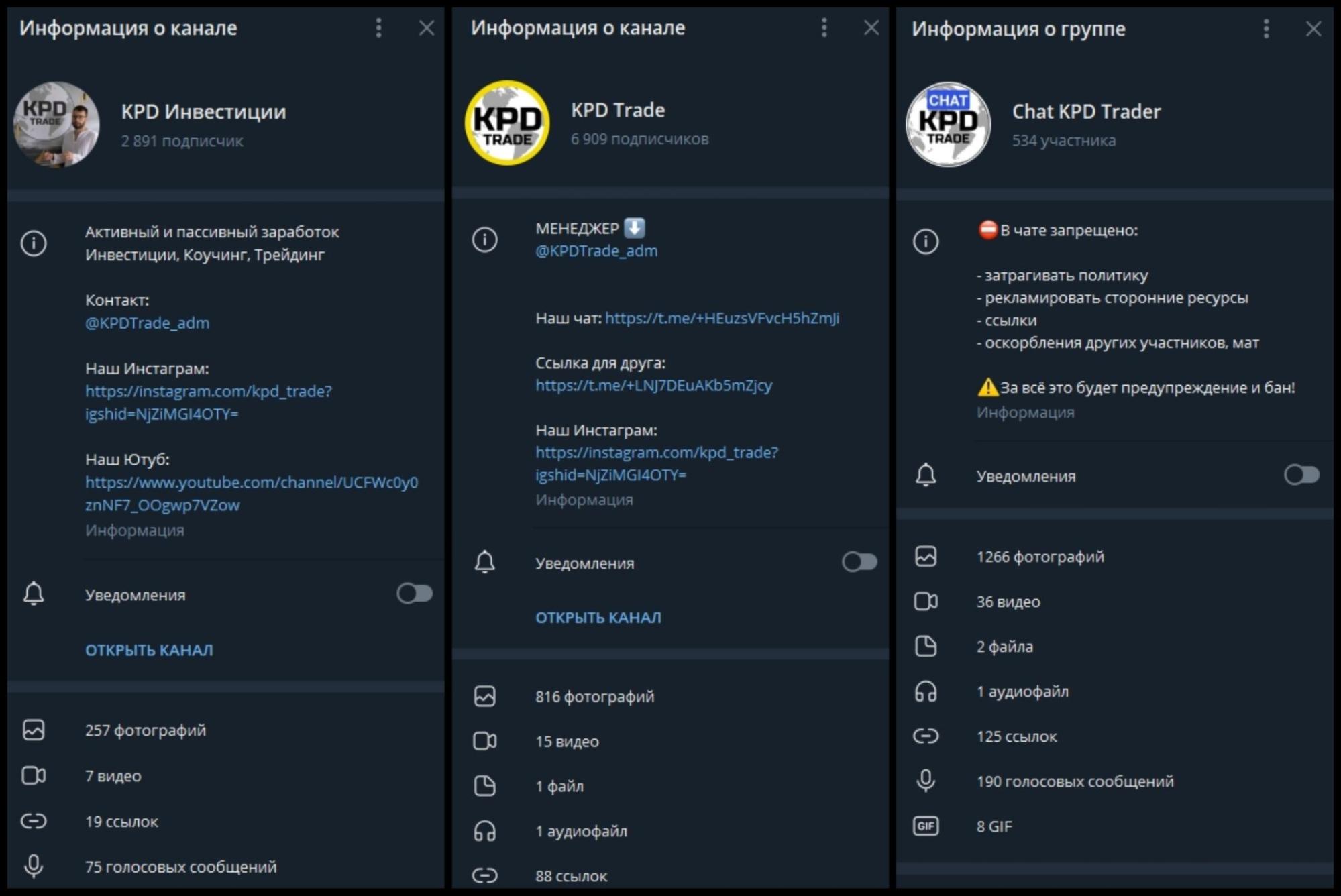
Task: Click info icon in KPD Инвестиции panel
Action: 34,243
